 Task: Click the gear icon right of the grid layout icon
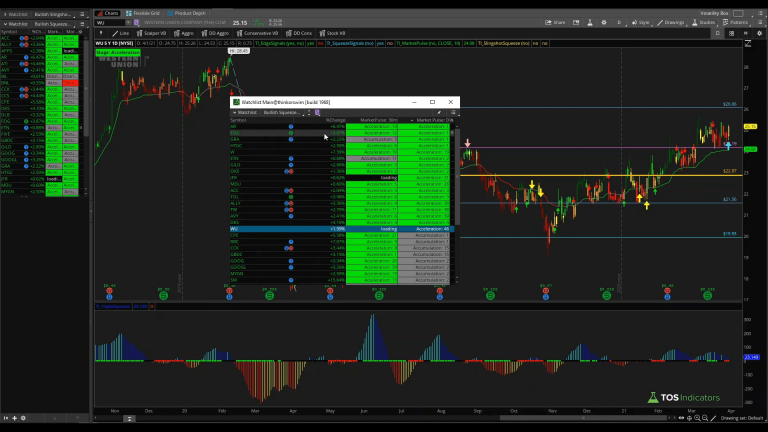tap(760, 33)
